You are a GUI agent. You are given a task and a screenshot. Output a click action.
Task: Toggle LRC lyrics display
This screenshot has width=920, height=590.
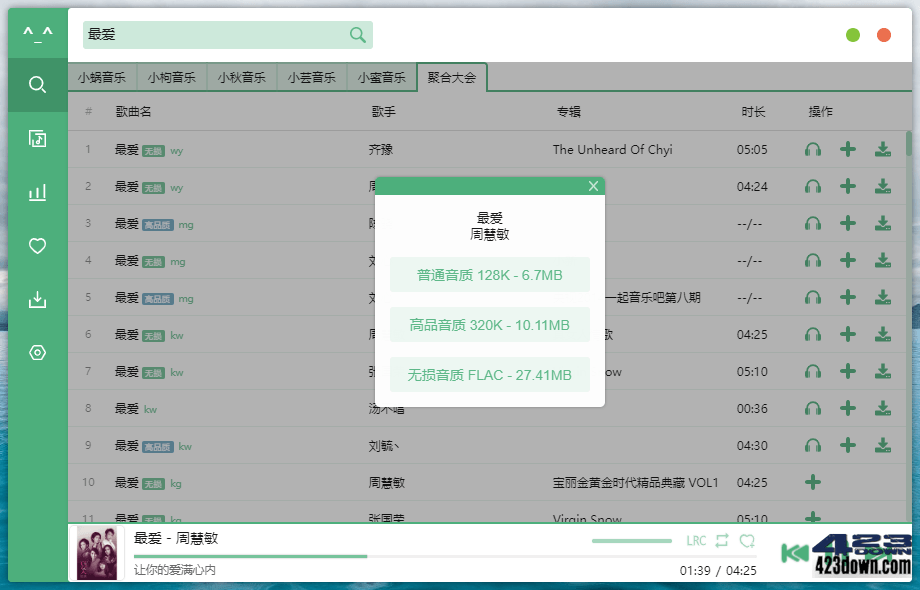[x=697, y=540]
